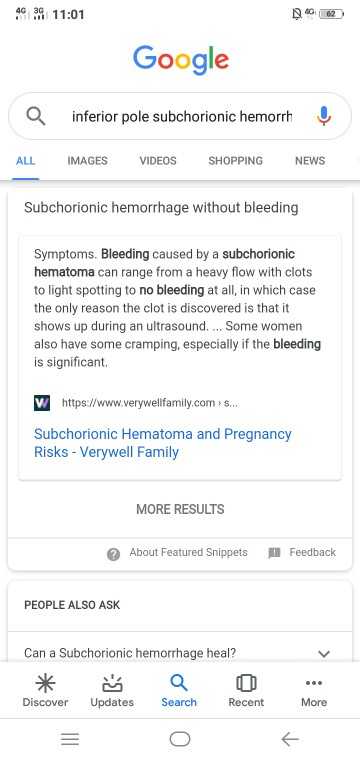Viewport: 360px width, 760px height.
Task: Expand 'Can a Subchorionic hemorrhage heal?' question
Action: pos(180,653)
